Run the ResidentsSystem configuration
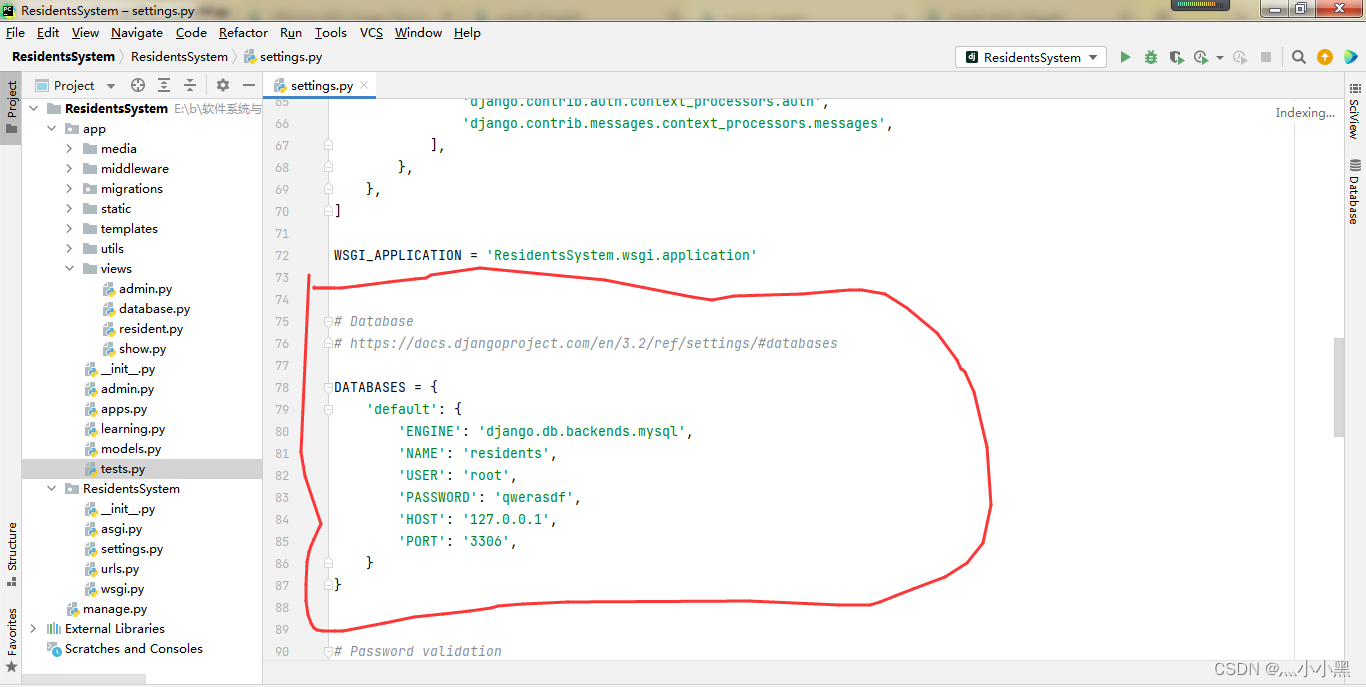 (x=1125, y=57)
